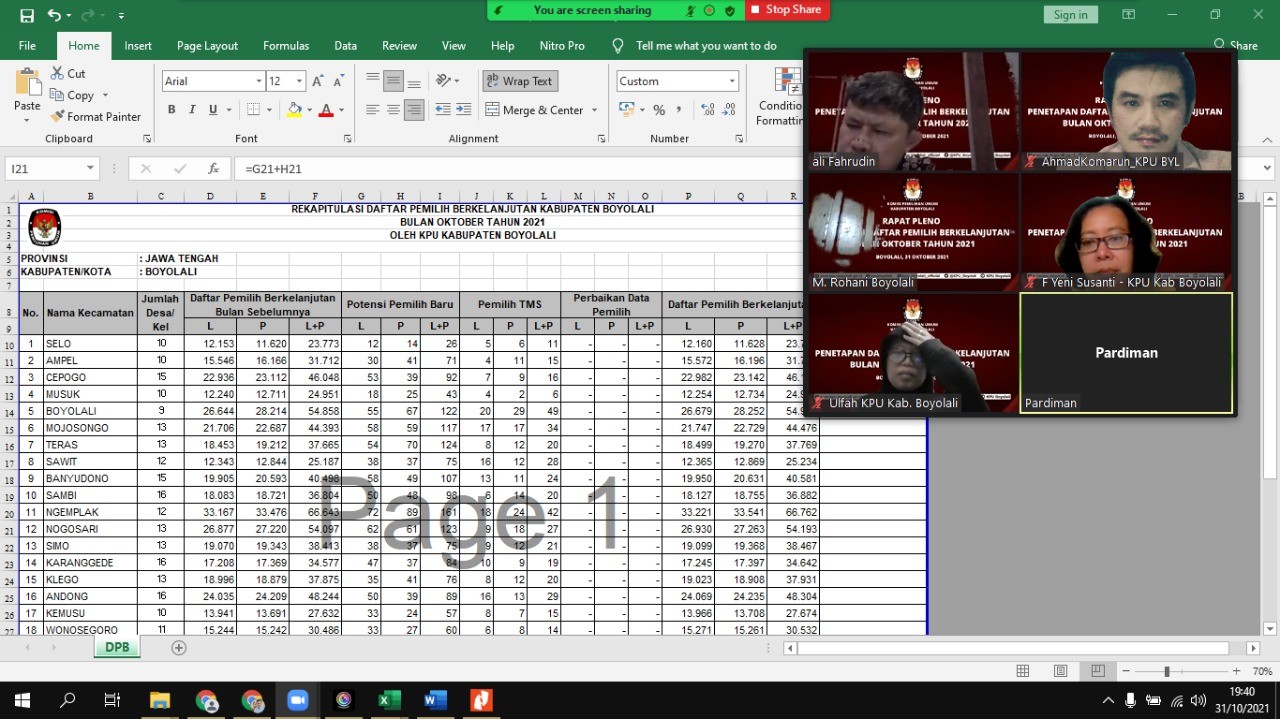The image size is (1280, 719).
Task: Open the font name dropdown showing Arial
Action: [x=258, y=82]
